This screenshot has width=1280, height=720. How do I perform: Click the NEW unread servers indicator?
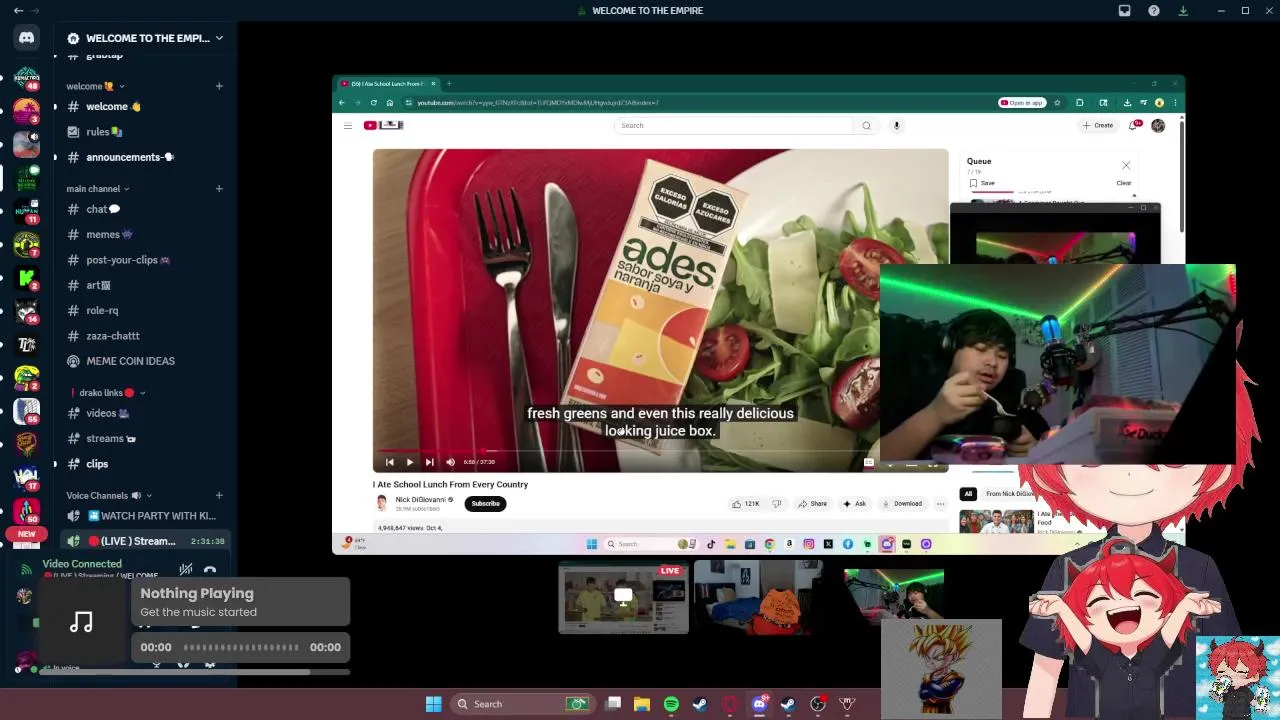click(x=26, y=534)
